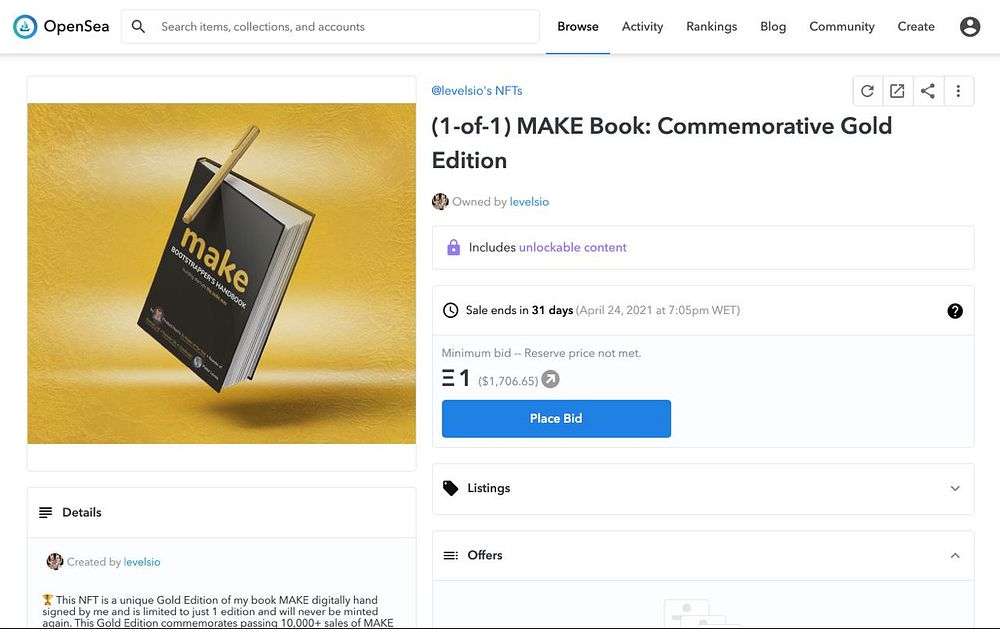Screen dimensions: 1000x629
Task: Refresh metadata using the reload icon
Action: [867, 91]
